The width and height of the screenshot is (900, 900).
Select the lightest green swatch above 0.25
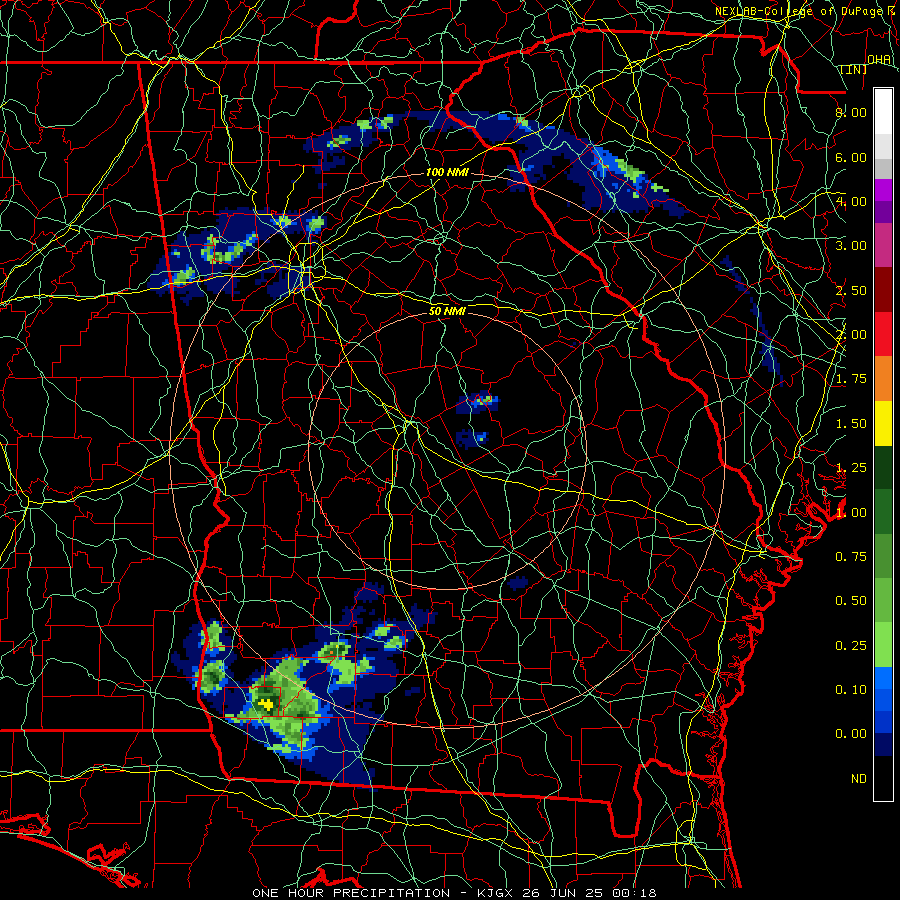click(883, 645)
